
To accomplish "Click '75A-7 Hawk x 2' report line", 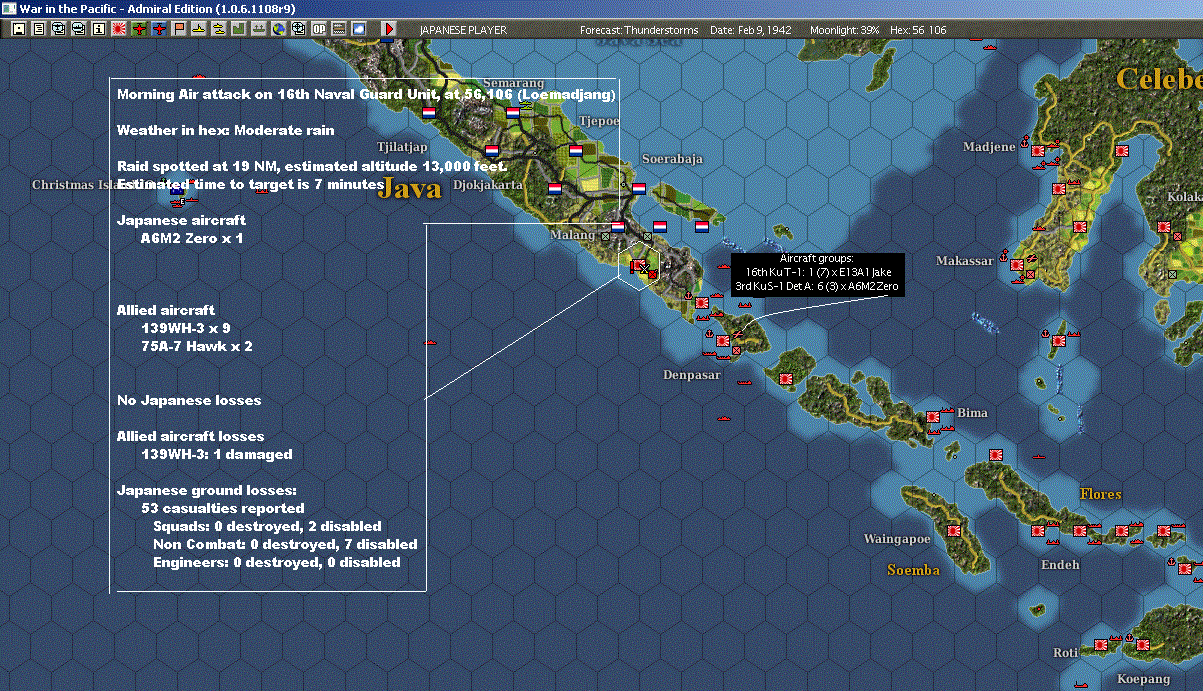I will pos(197,346).
